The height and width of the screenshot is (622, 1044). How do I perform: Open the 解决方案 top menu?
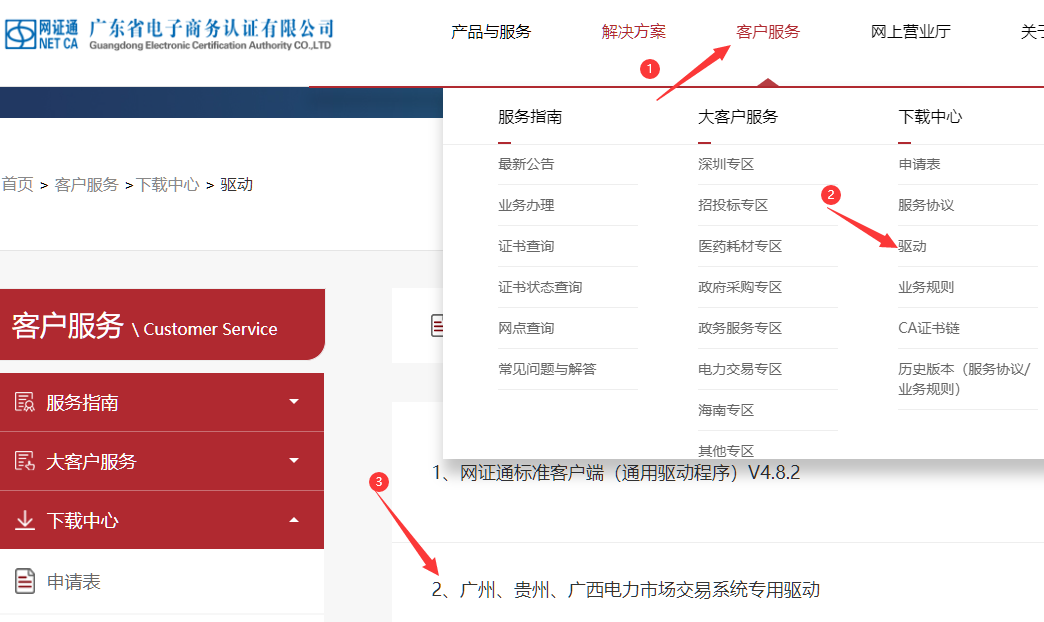[x=633, y=32]
